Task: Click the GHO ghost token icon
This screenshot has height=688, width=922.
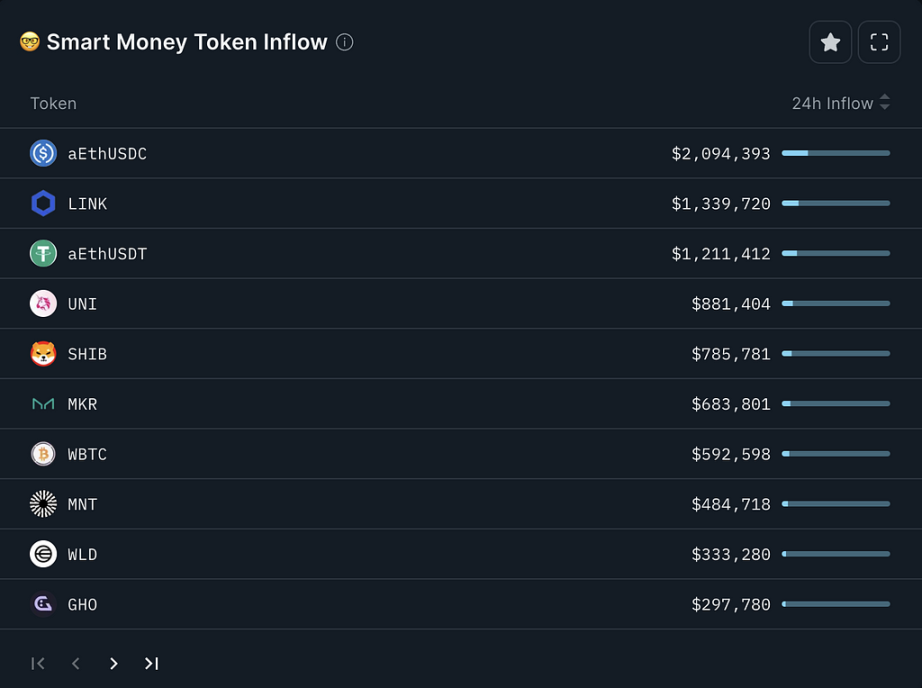Action: pyautogui.click(x=43, y=604)
